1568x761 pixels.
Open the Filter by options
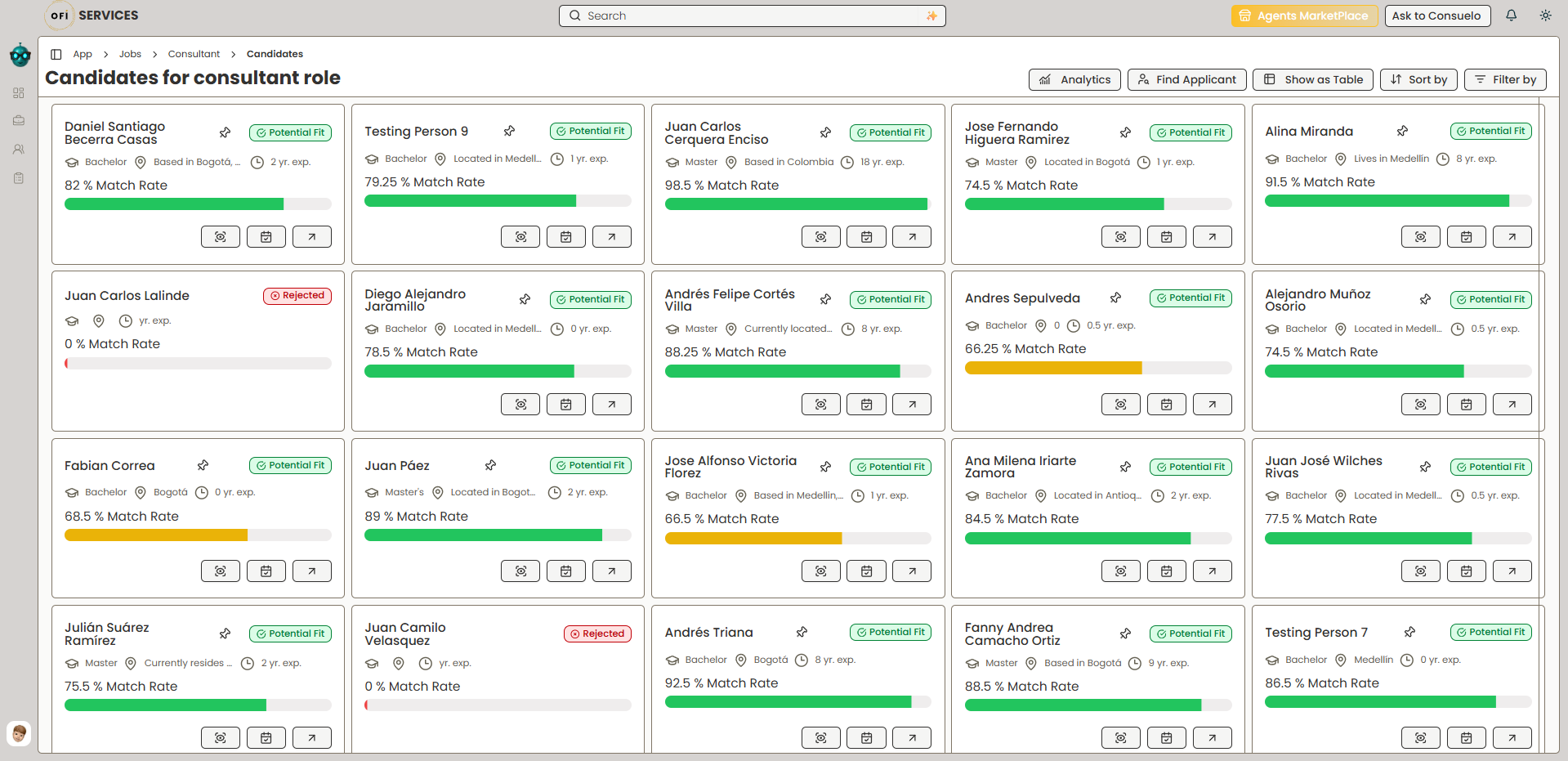(1505, 79)
